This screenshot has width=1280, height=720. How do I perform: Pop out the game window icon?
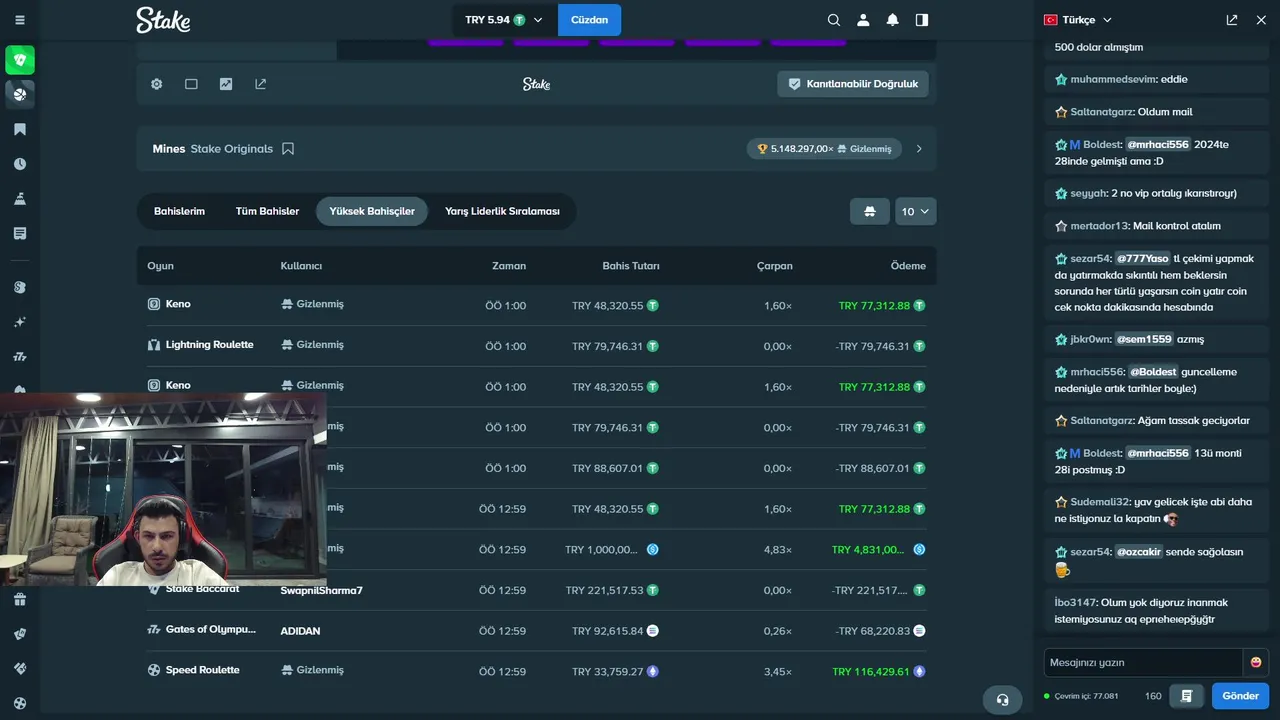click(x=261, y=84)
